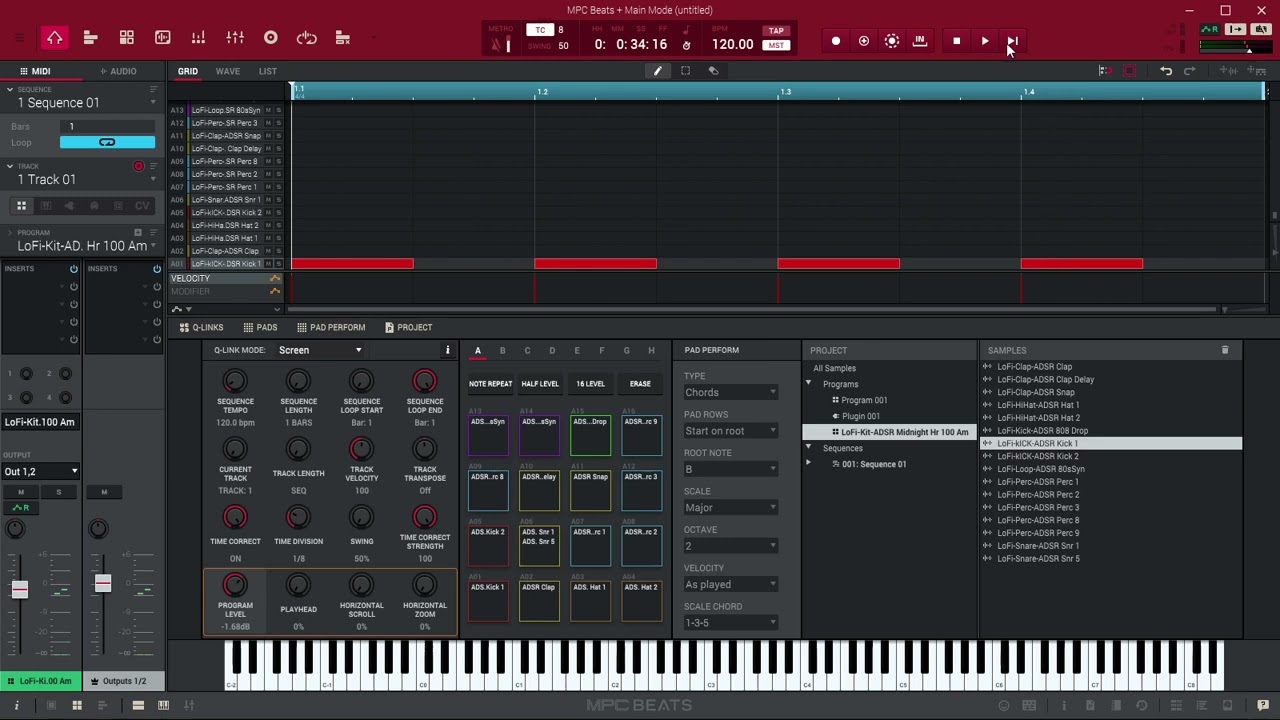Trigger the ADSR Clap pad A02
This screenshot has width=1280, height=720.
click(x=539, y=601)
